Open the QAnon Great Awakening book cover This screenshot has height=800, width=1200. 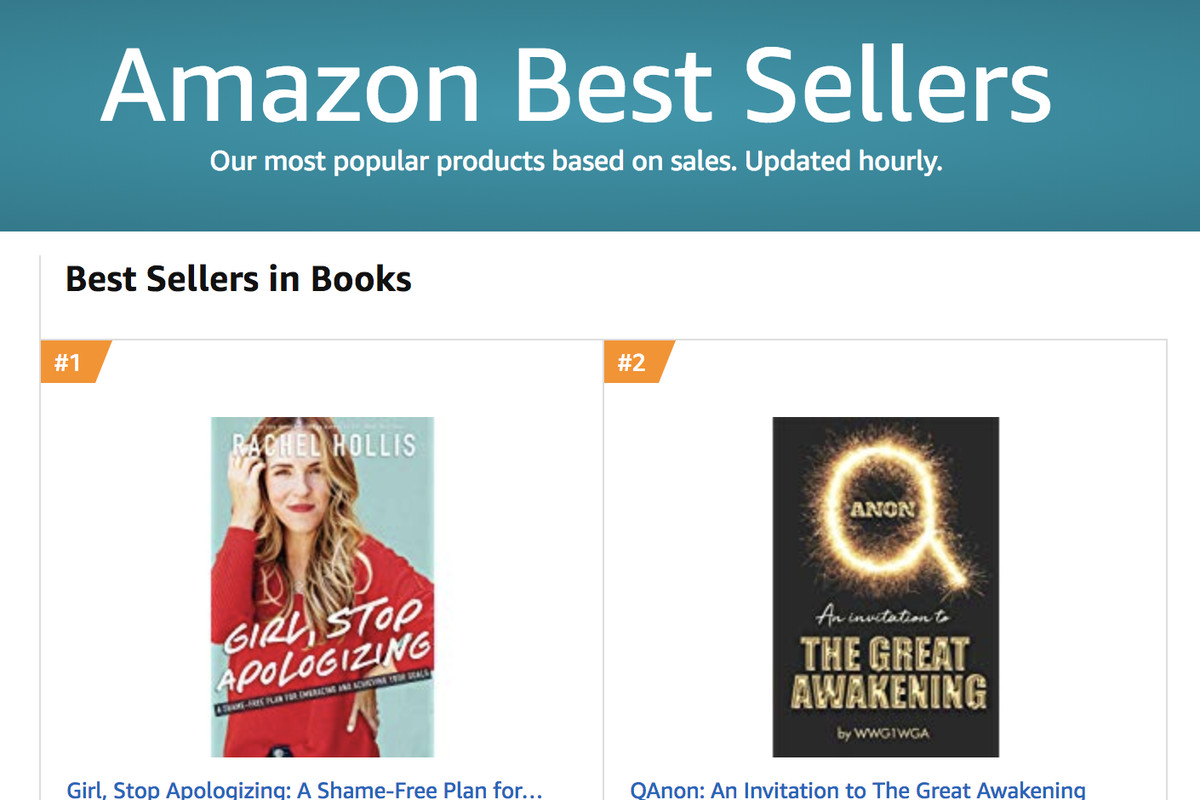point(886,586)
